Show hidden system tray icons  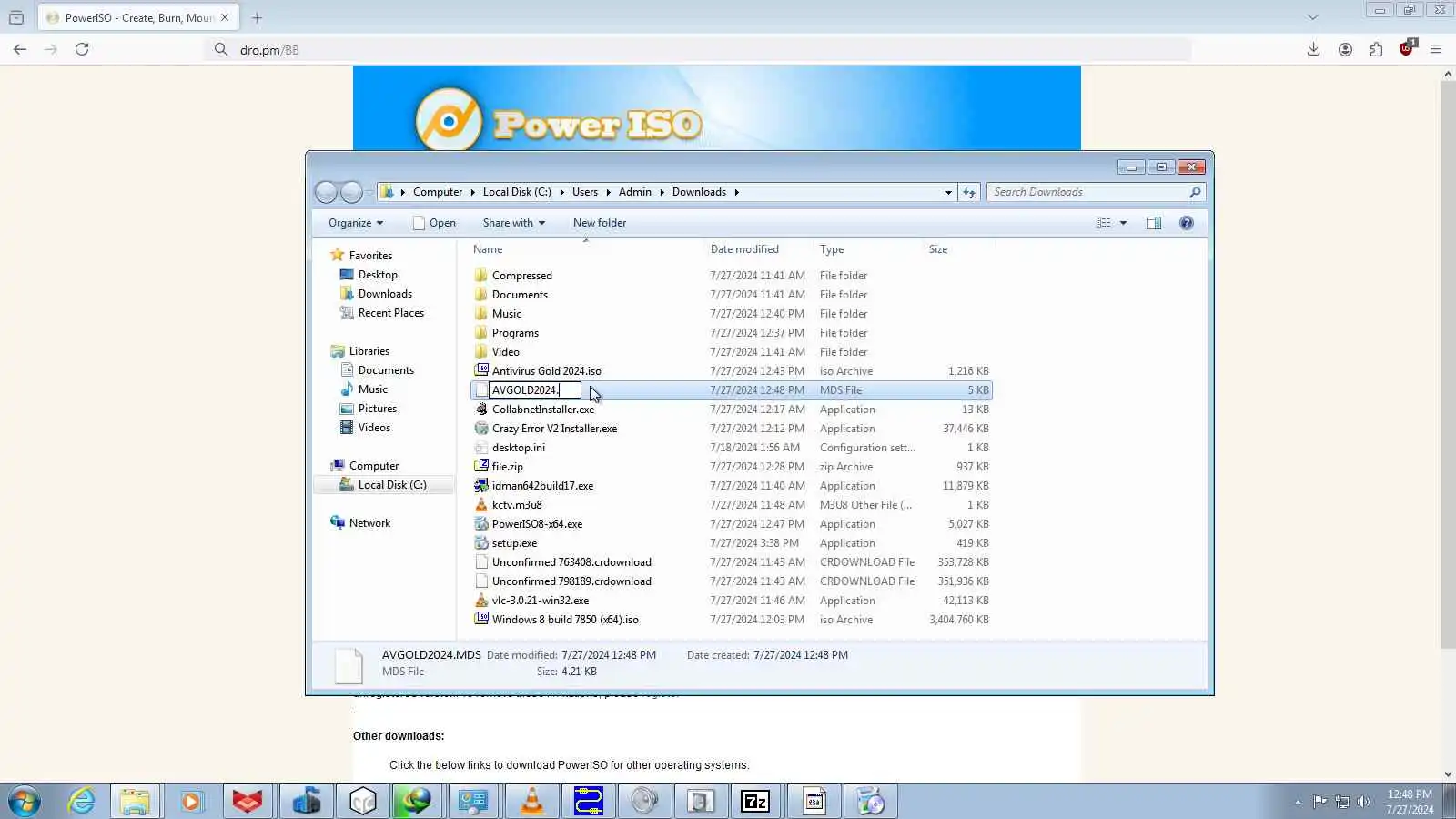tap(1298, 802)
